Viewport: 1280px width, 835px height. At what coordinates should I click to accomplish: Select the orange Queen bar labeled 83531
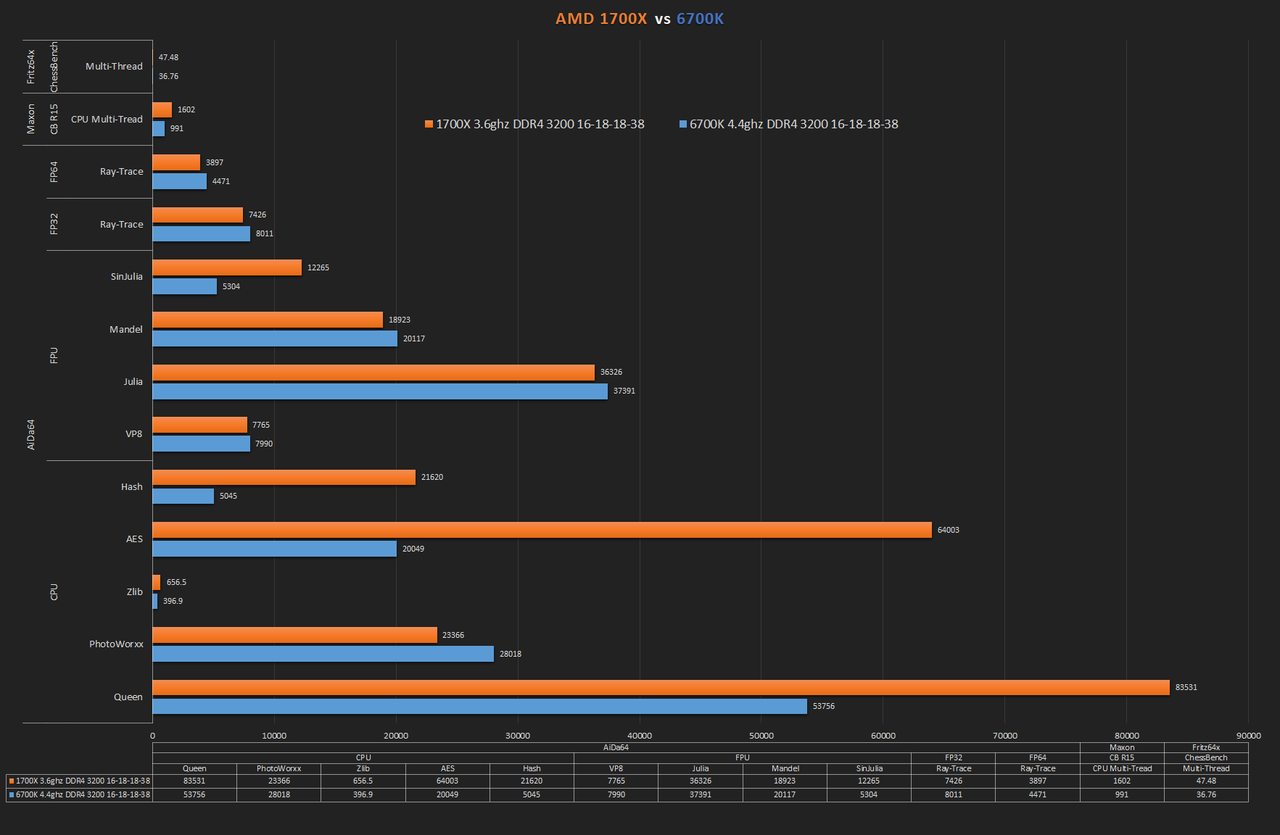[660, 687]
